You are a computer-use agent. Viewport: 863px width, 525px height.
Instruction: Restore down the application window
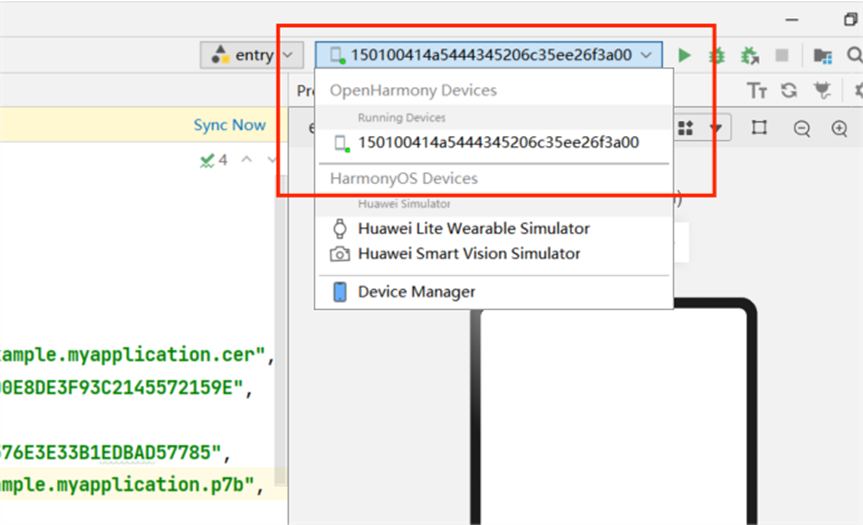850,20
